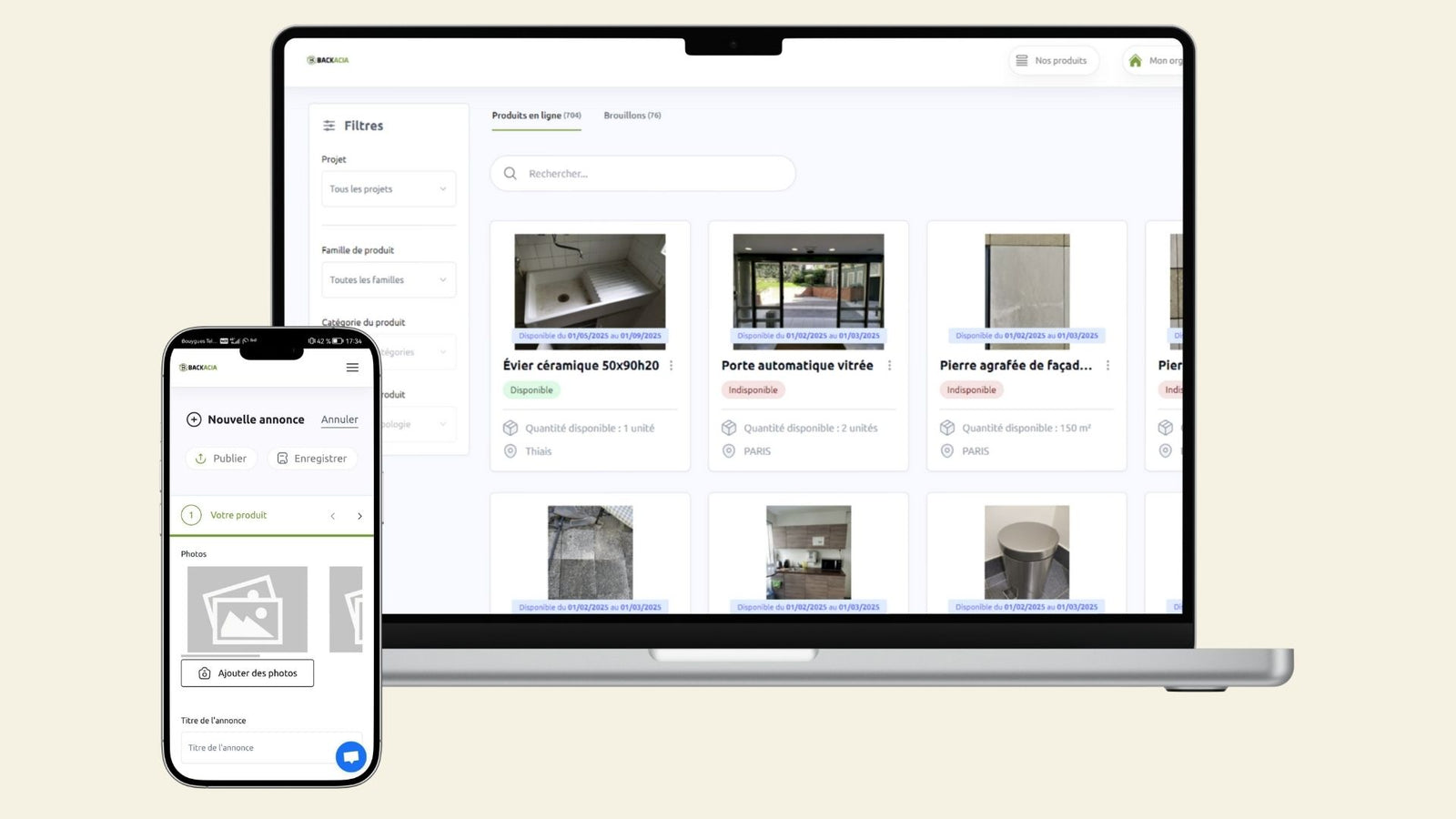The image size is (1456, 819).
Task: Open Nos produits on the laptop
Action: click(1054, 61)
